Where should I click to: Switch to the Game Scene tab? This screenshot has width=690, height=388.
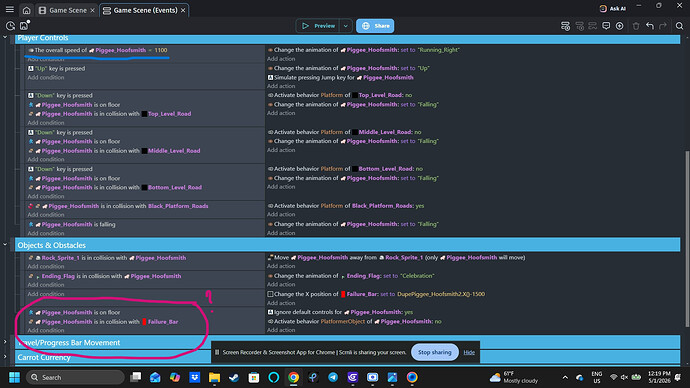tap(67, 10)
